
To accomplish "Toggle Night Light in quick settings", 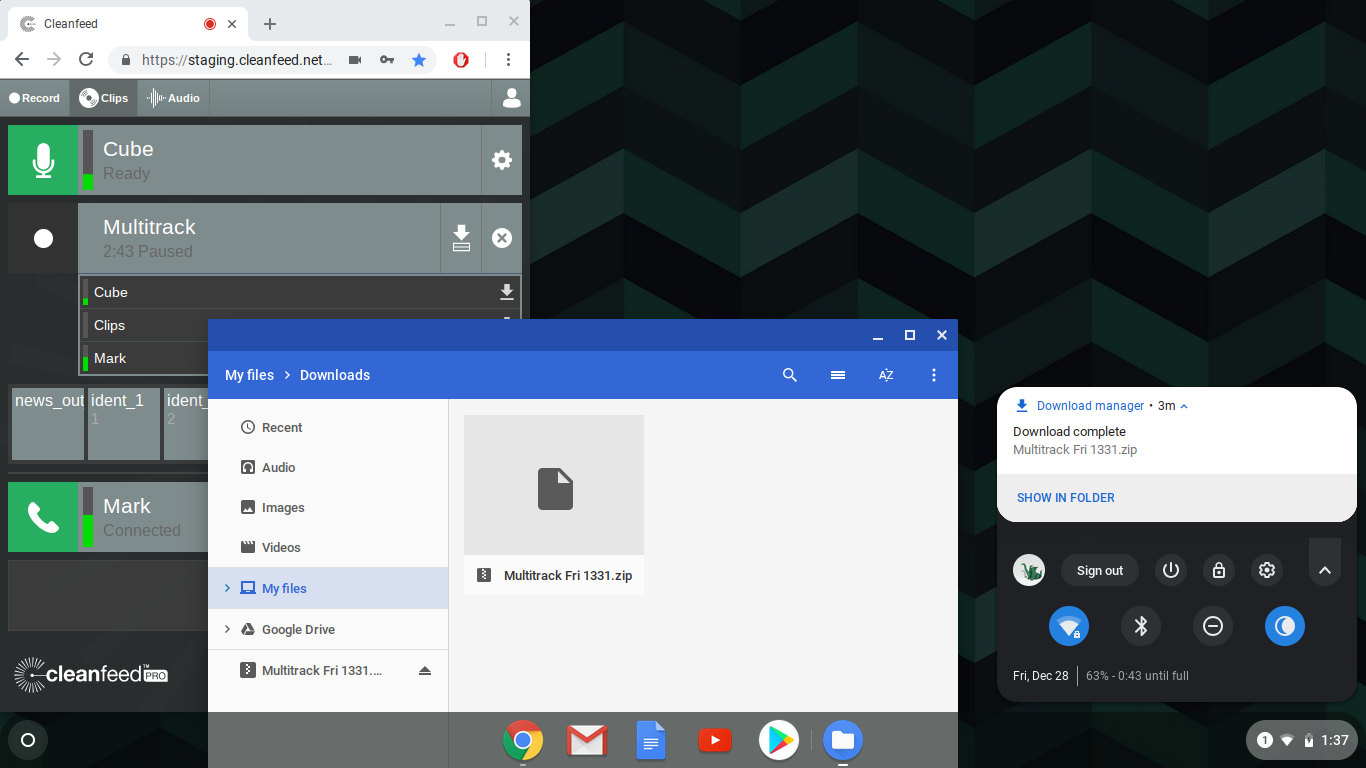I will [x=1285, y=626].
